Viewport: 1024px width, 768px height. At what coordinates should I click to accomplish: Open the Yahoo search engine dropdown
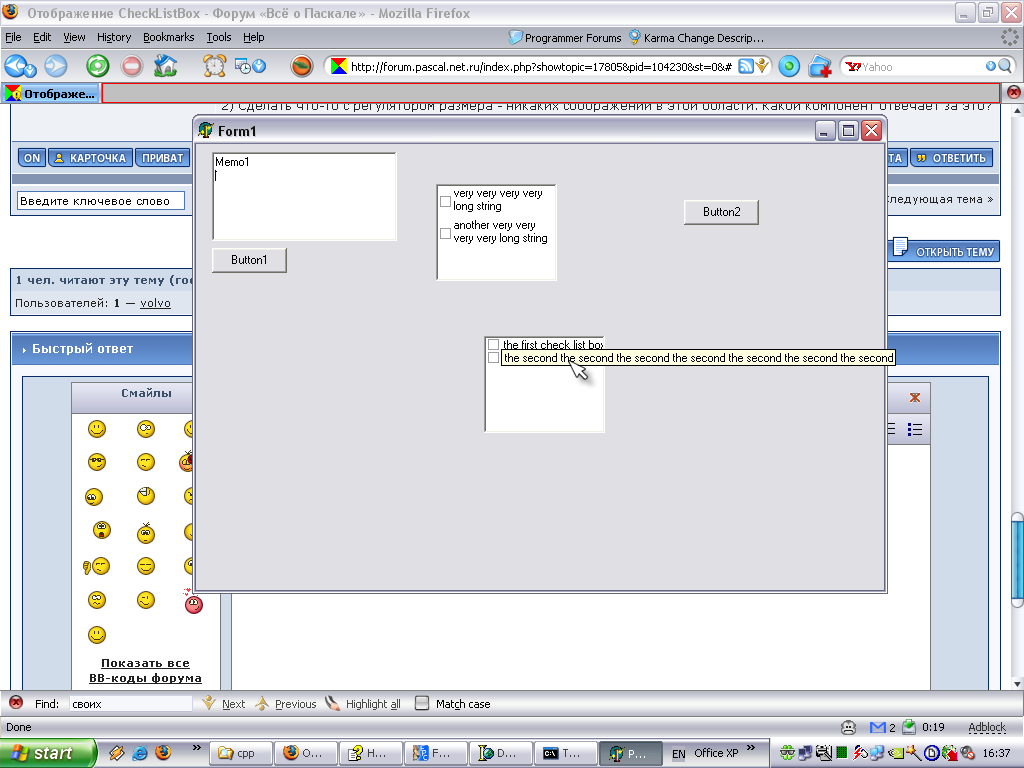[855, 67]
